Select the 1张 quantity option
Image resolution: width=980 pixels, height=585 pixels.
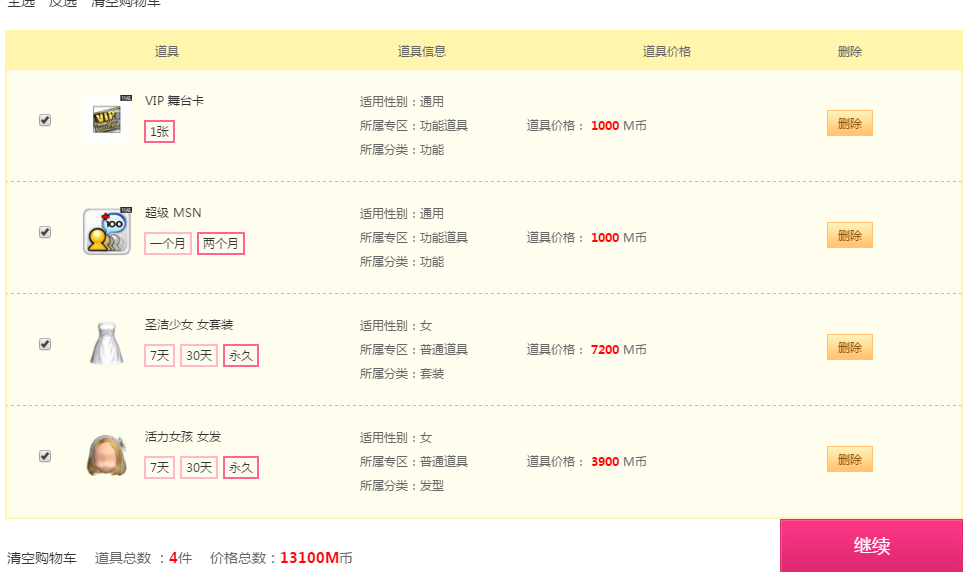tap(159, 131)
